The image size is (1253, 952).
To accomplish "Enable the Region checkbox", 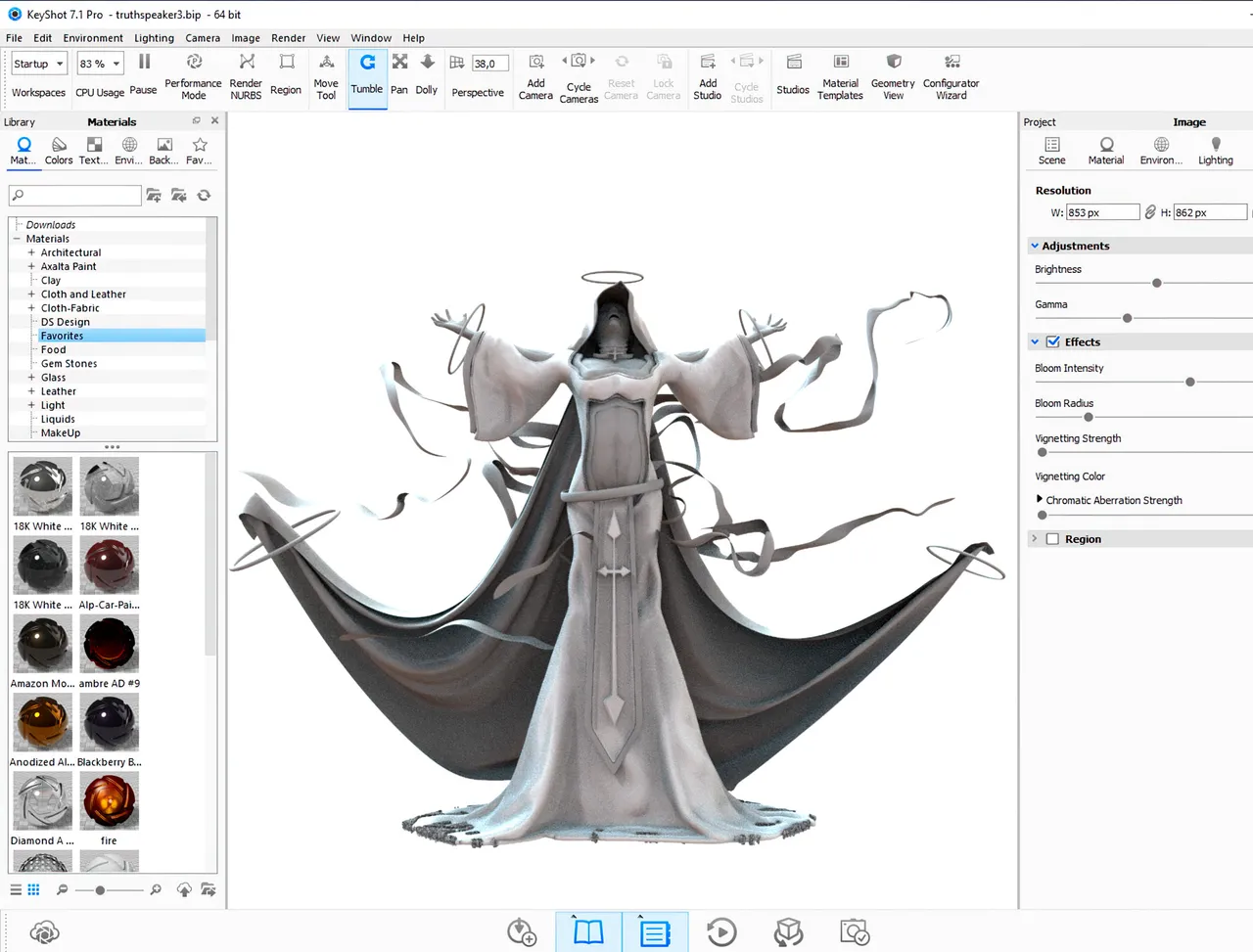I will (x=1053, y=539).
